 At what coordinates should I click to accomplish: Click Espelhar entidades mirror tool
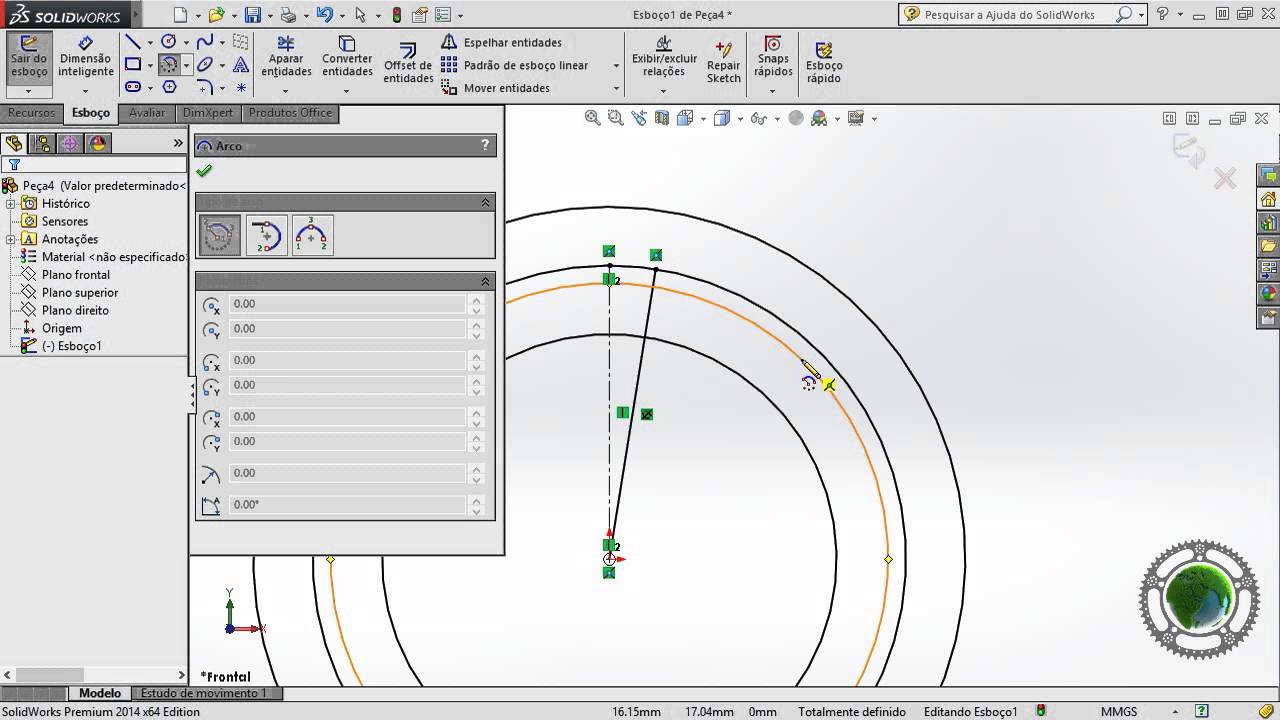tap(502, 42)
